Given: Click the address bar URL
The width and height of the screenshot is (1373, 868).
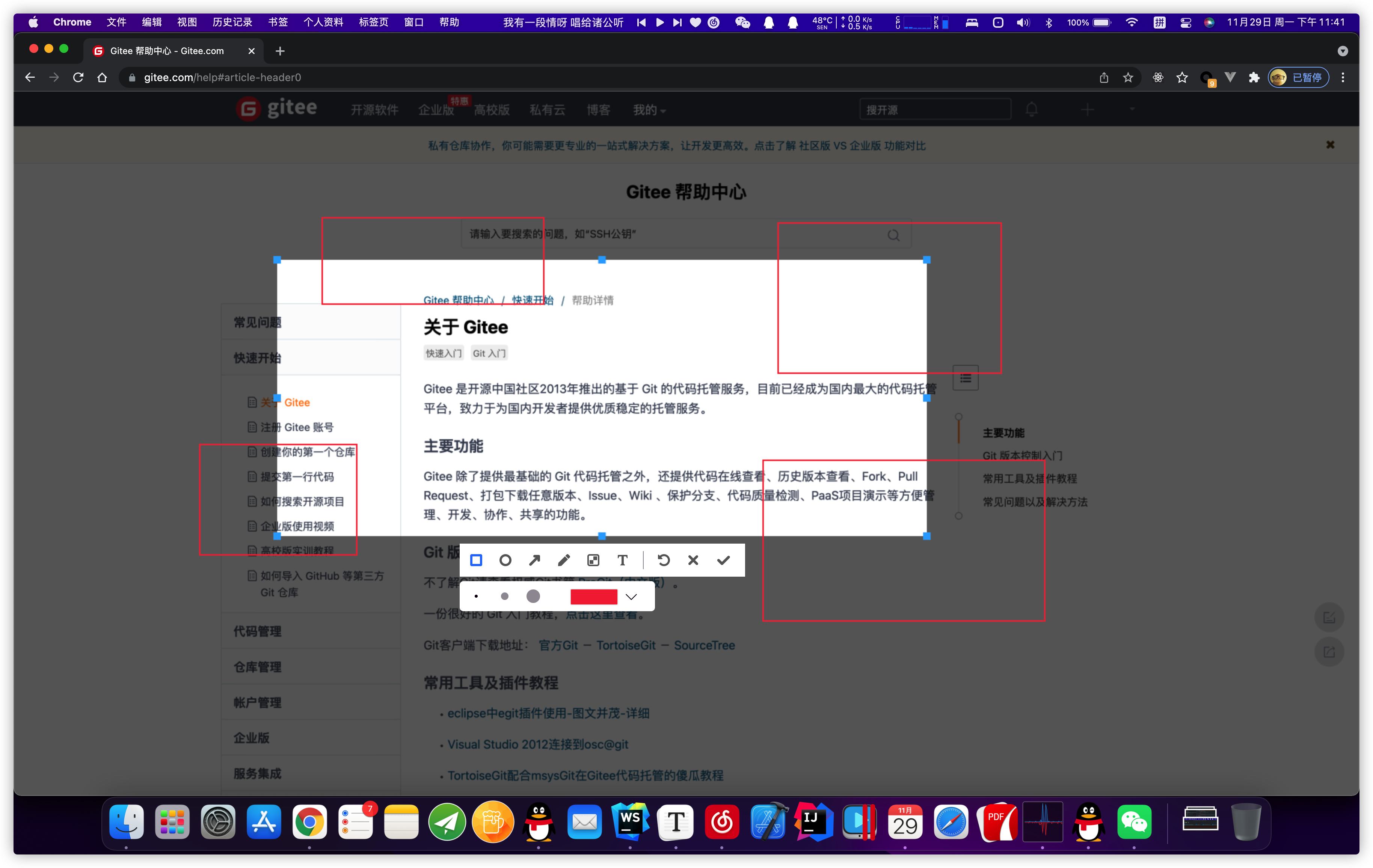Looking at the screenshot, I should [x=222, y=77].
